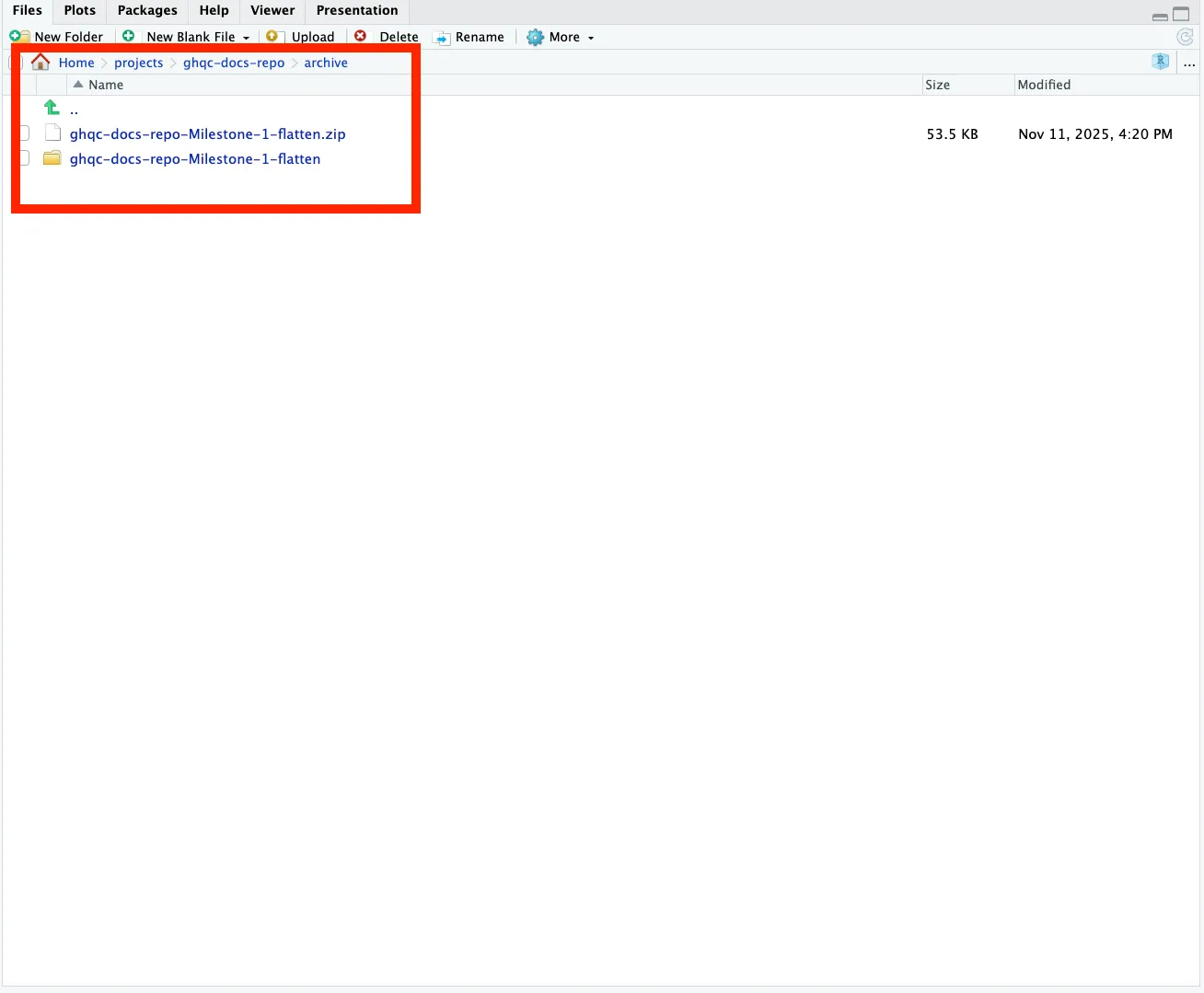Open the ellipsis go-to-directory button
Viewport: 1204px width, 993px height.
tap(1189, 63)
